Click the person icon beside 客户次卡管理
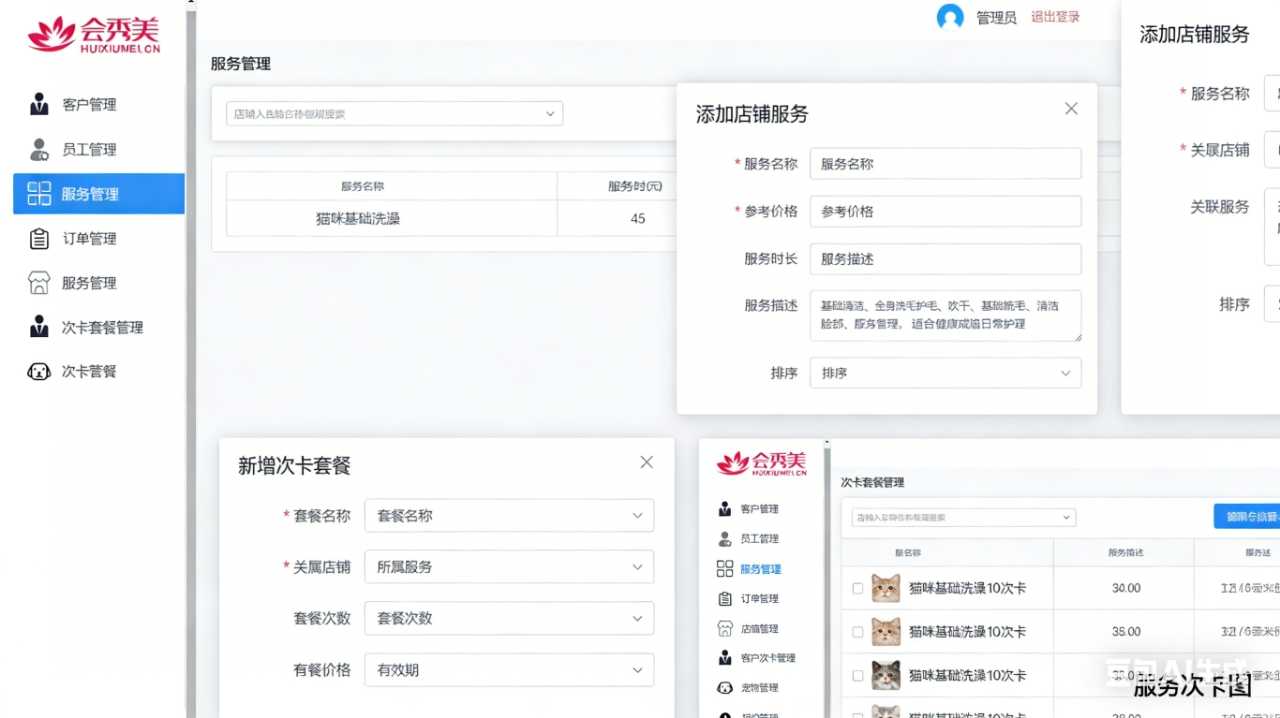1280x718 pixels. [725, 658]
